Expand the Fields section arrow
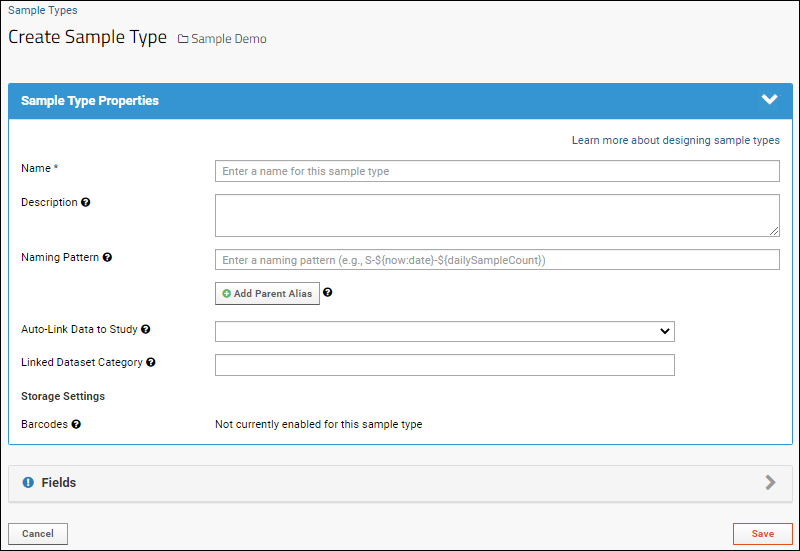 (770, 483)
